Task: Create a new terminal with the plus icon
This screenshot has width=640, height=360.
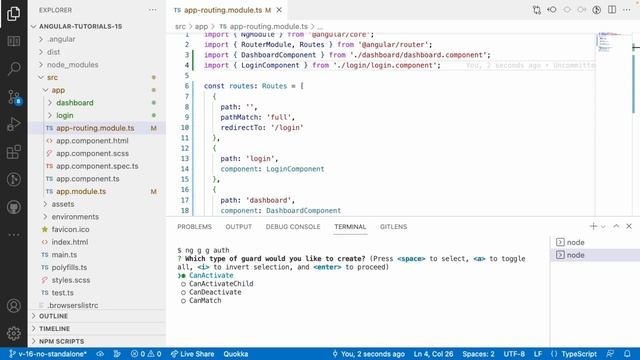Action: click(x=593, y=226)
